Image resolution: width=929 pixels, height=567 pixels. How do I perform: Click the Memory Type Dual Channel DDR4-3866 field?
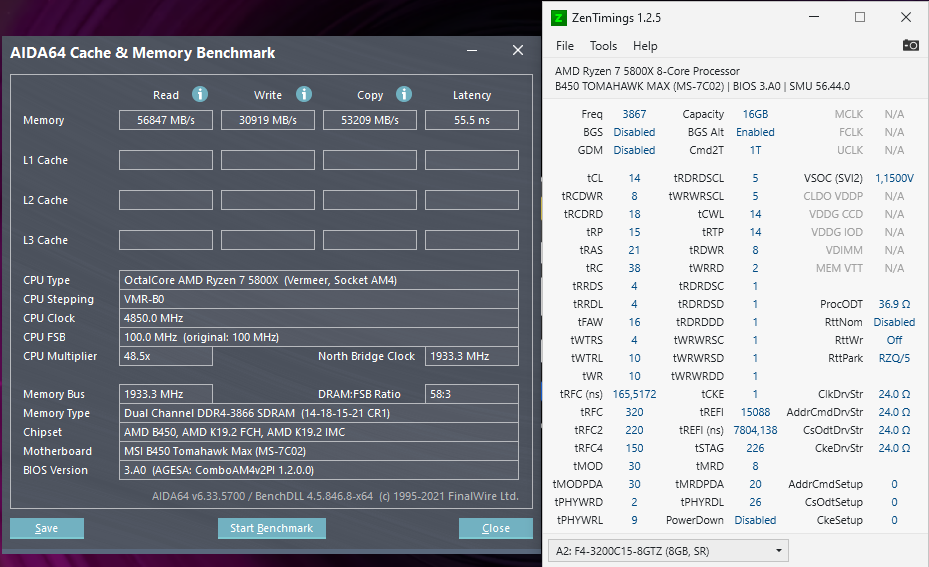[x=319, y=413]
